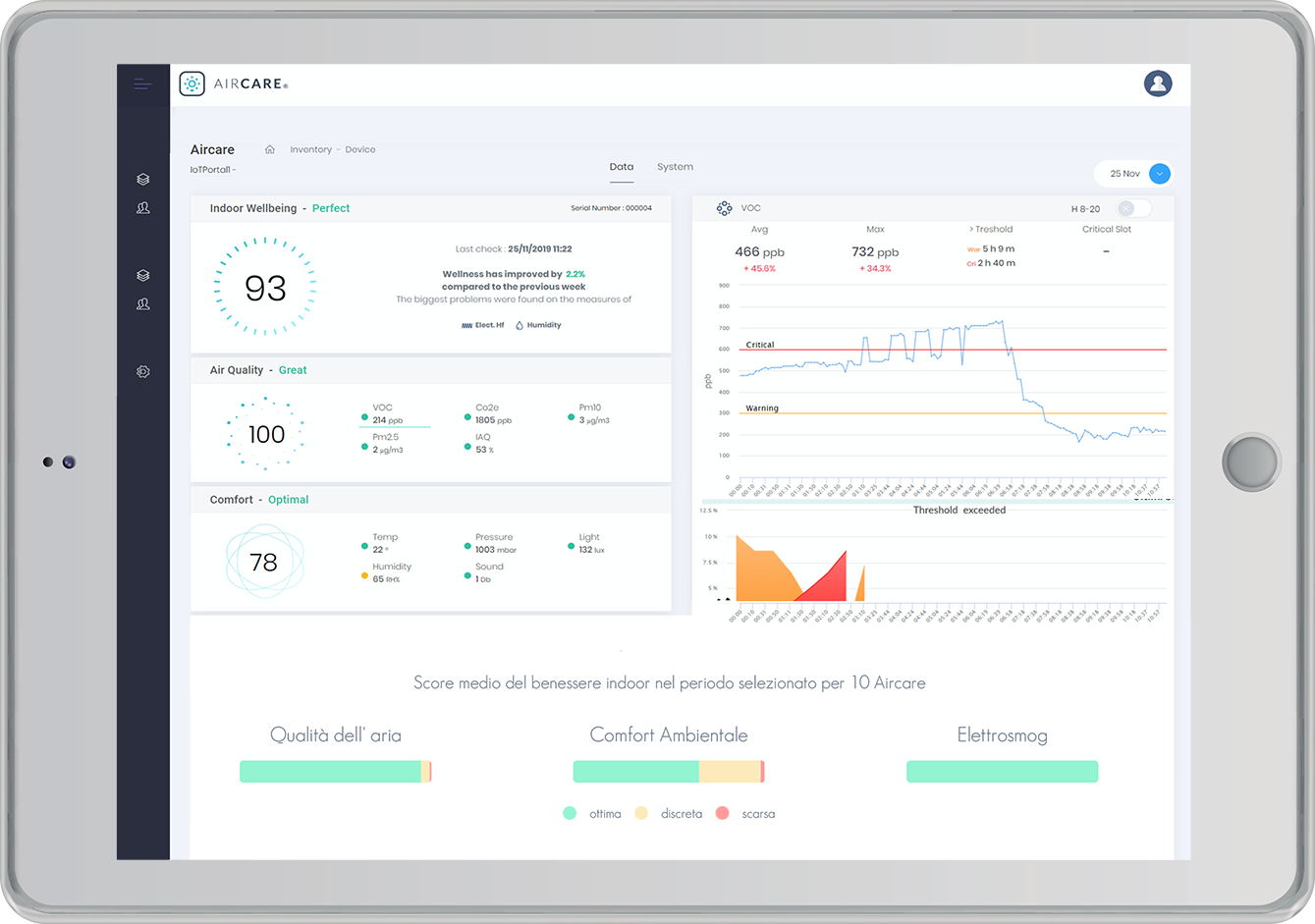Open the Inventory breadcrumb link
This screenshot has height=924, width=1315.
(x=310, y=150)
